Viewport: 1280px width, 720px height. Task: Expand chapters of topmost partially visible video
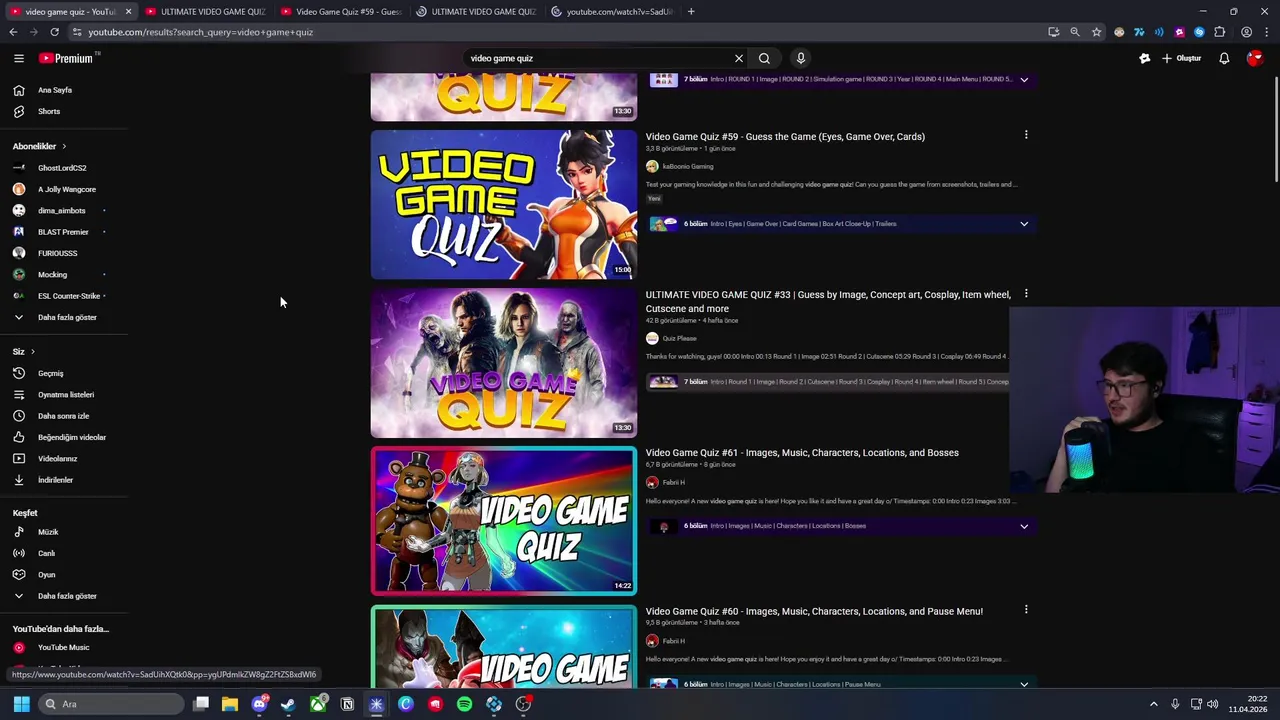pyautogui.click(x=1024, y=79)
